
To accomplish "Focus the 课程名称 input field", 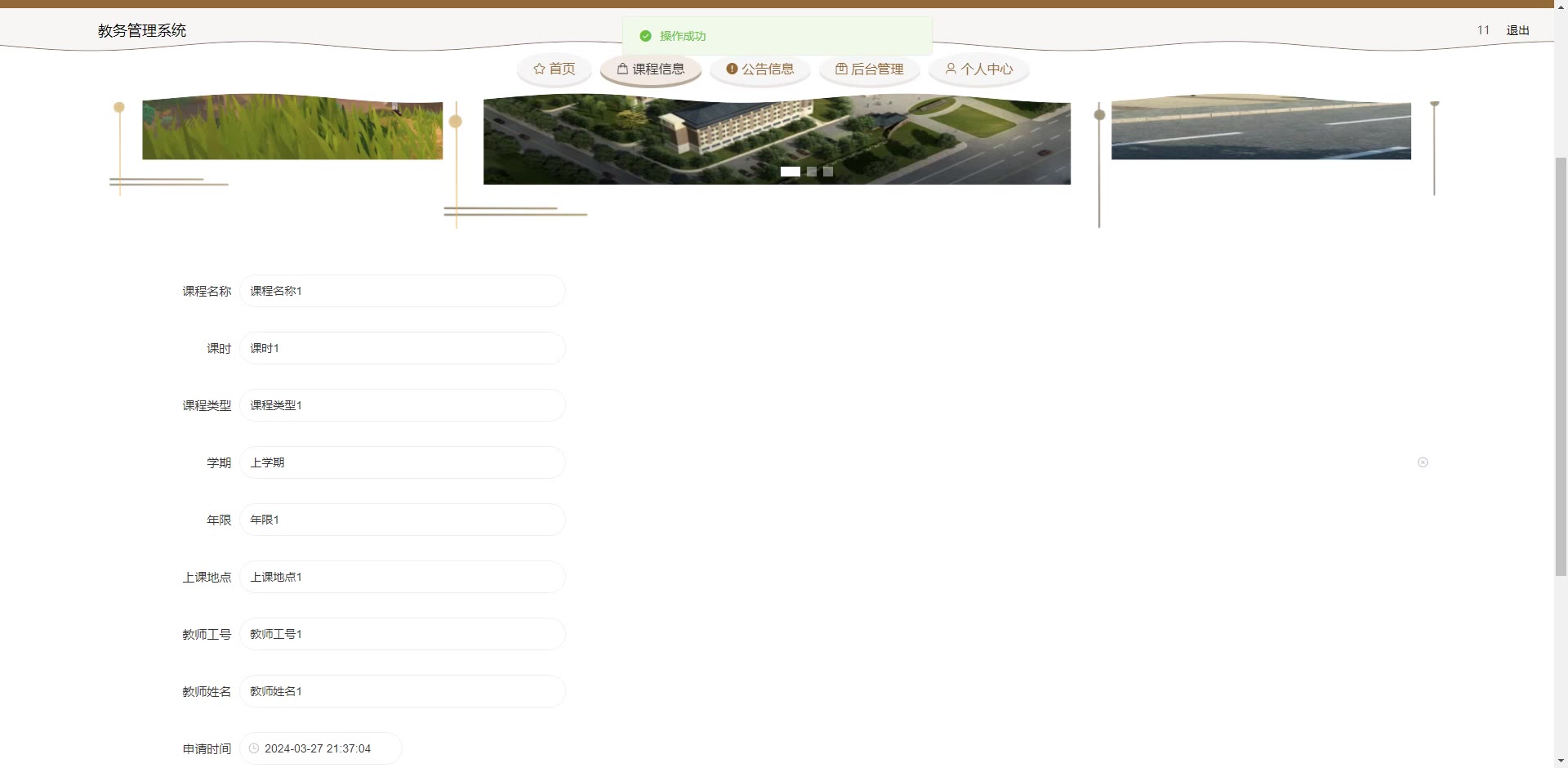I will click(x=403, y=291).
